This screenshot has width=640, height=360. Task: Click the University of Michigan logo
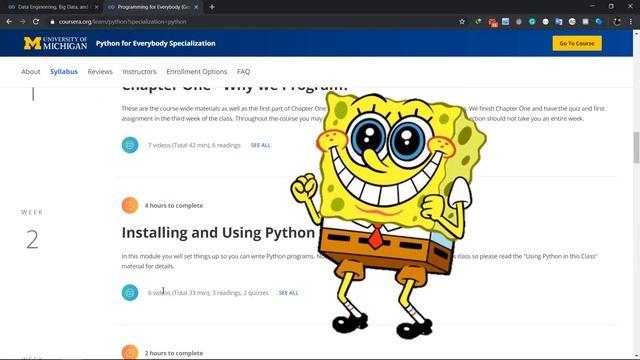55,43
